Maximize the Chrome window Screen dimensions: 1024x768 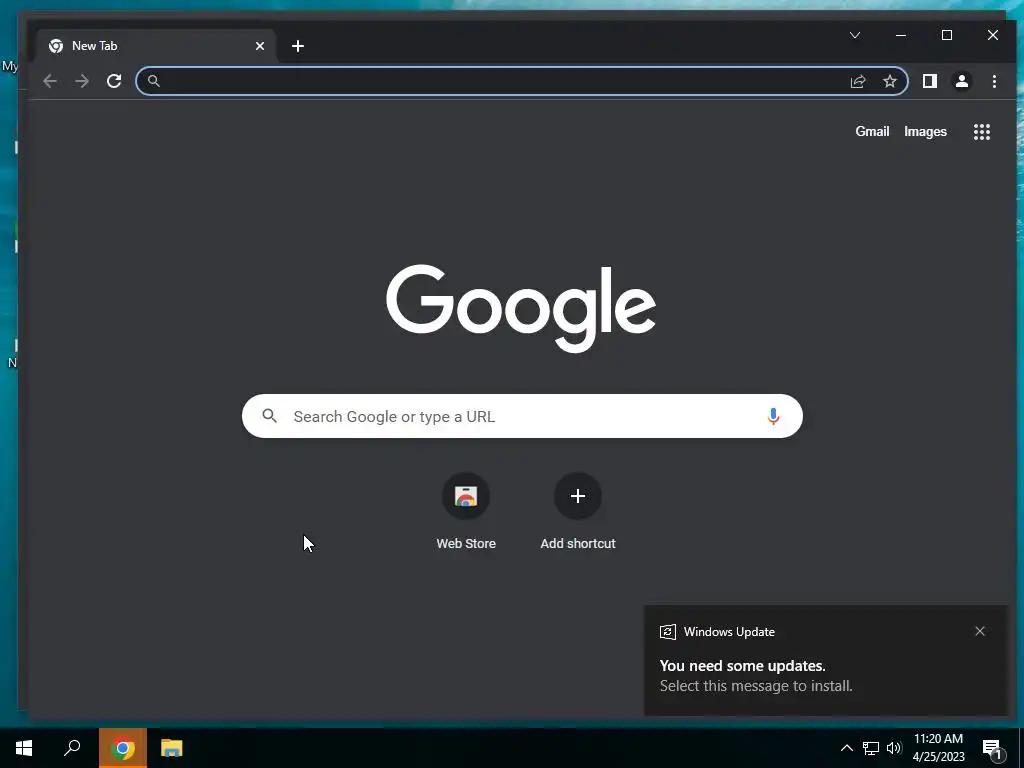pos(947,35)
